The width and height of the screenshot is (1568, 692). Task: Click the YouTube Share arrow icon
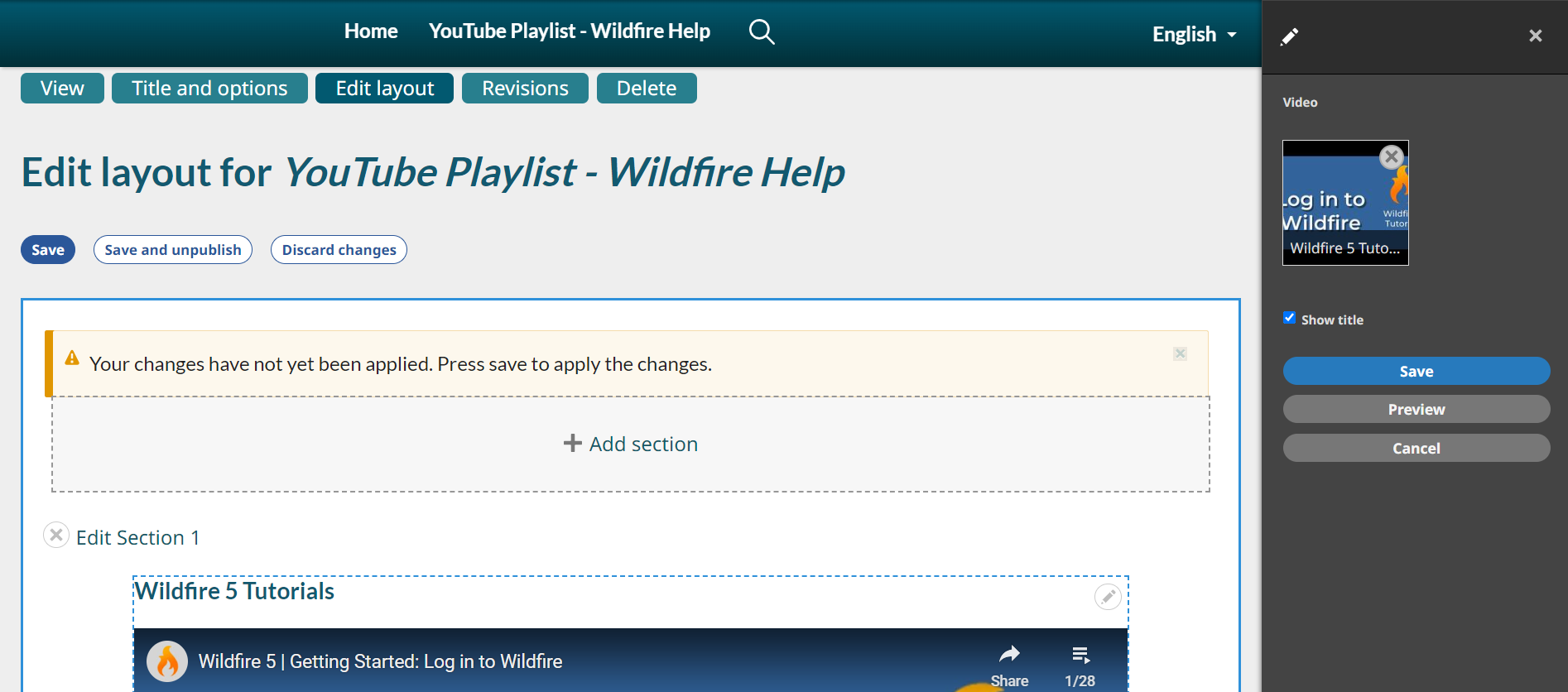click(1009, 655)
